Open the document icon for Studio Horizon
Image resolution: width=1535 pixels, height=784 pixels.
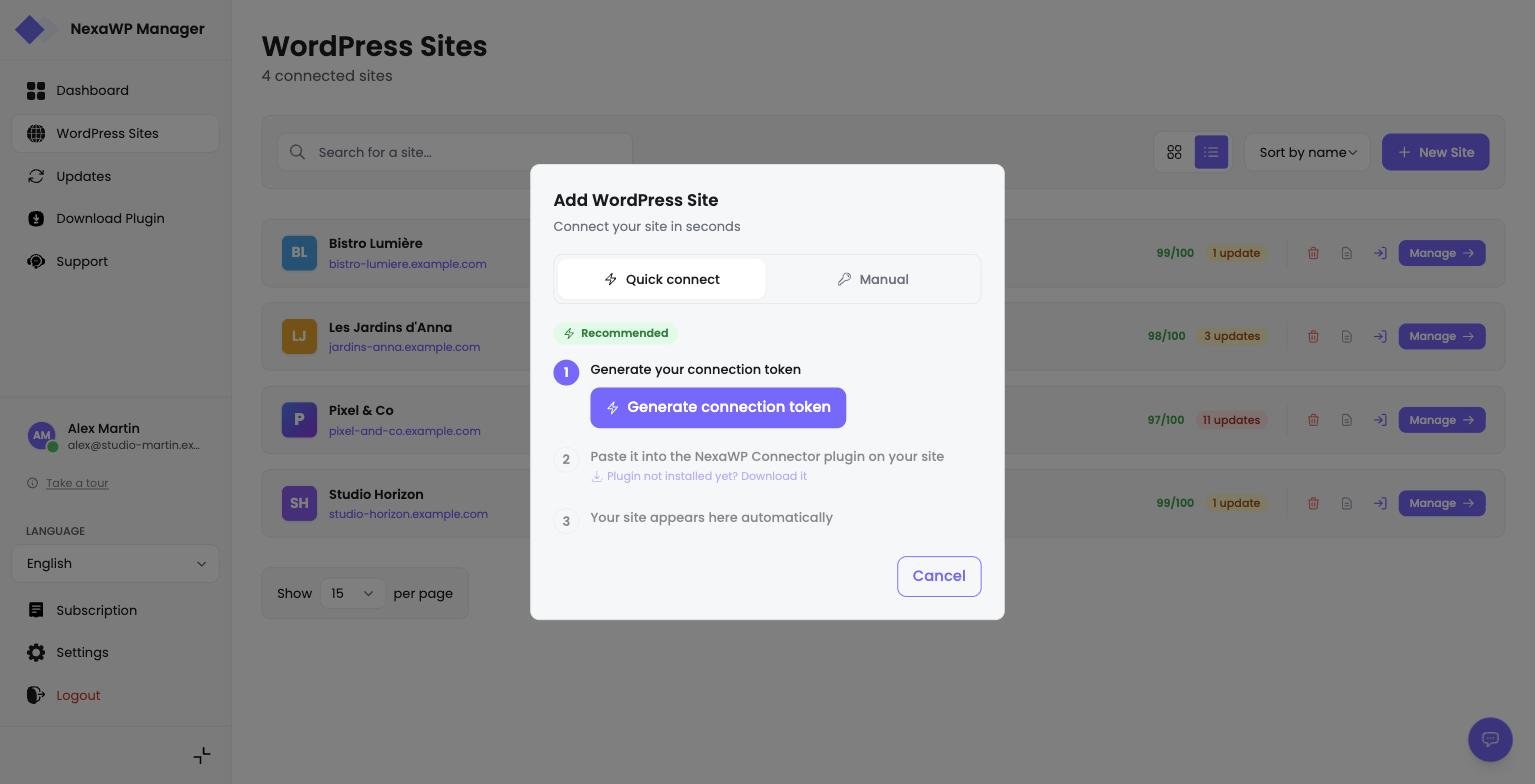(x=1347, y=503)
